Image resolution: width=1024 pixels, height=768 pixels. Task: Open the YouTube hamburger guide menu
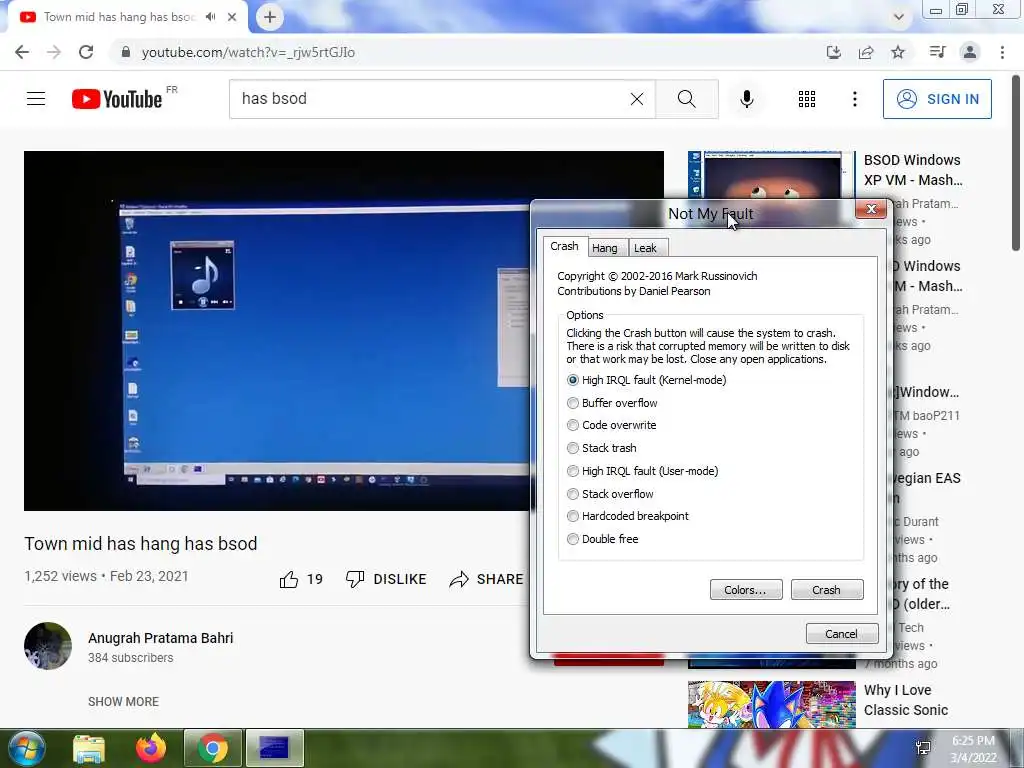(x=36, y=99)
